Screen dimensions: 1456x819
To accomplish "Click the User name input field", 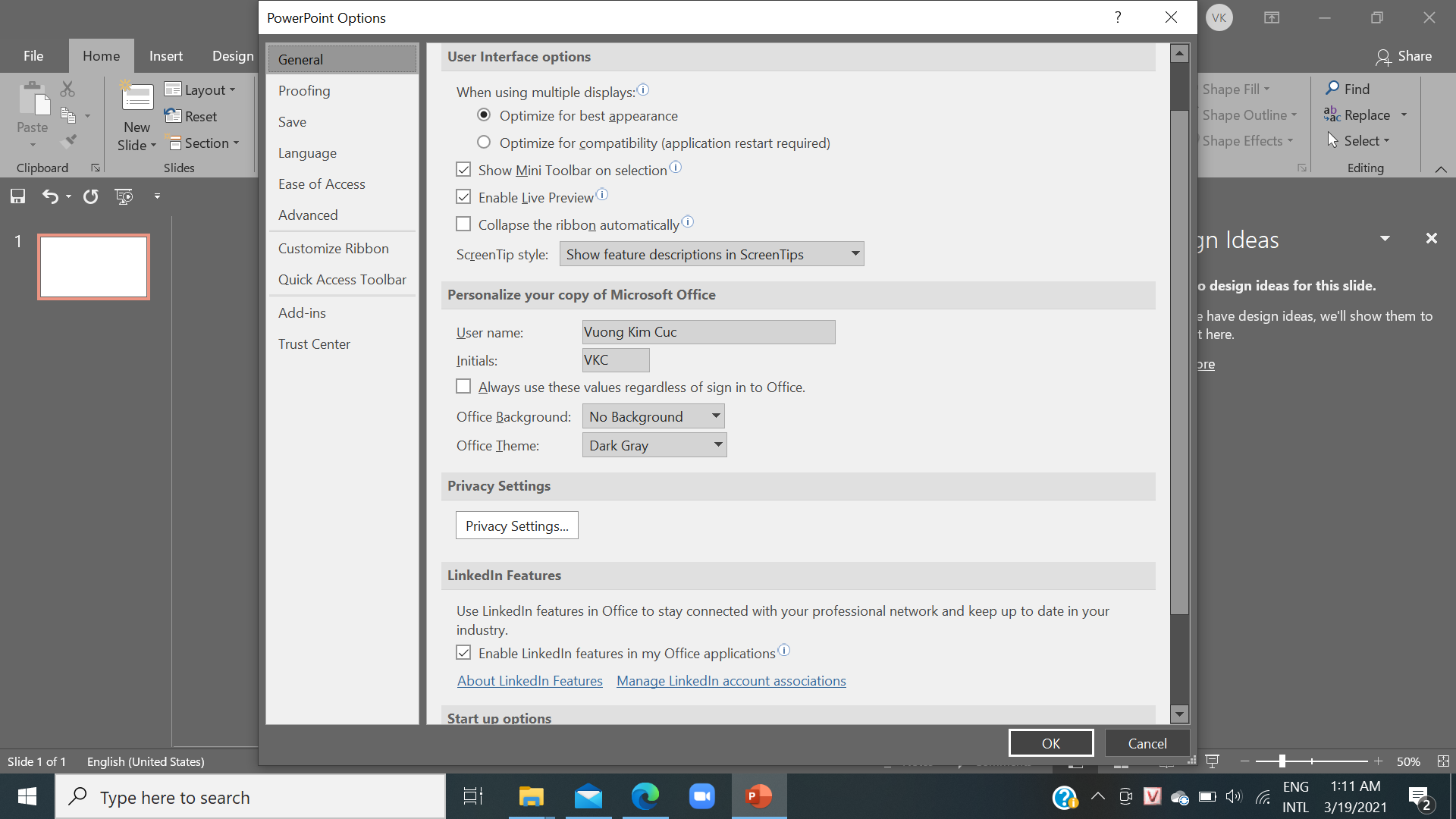I will coord(709,332).
